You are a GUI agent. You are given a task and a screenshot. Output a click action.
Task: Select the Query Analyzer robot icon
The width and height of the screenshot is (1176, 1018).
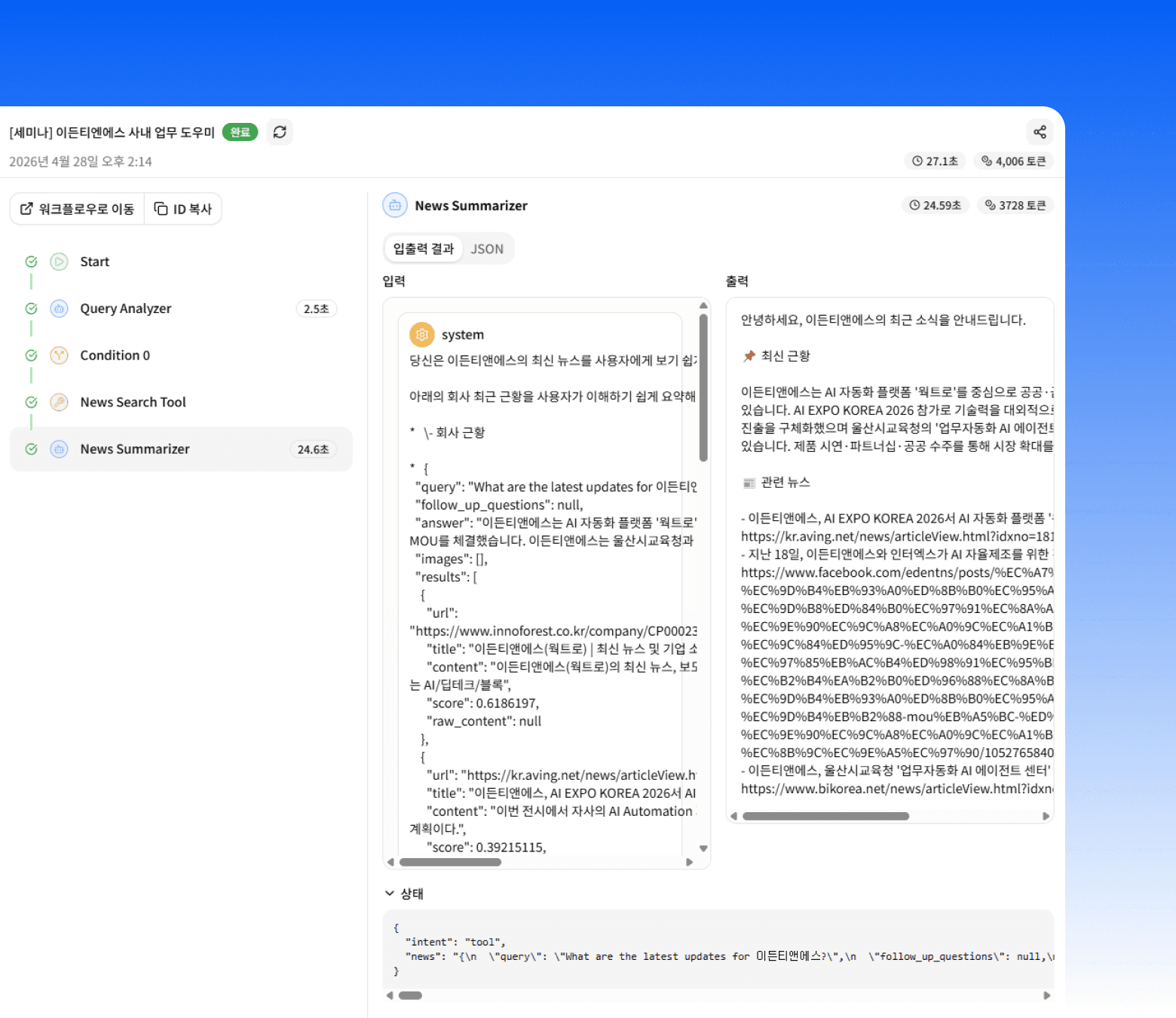coord(59,308)
